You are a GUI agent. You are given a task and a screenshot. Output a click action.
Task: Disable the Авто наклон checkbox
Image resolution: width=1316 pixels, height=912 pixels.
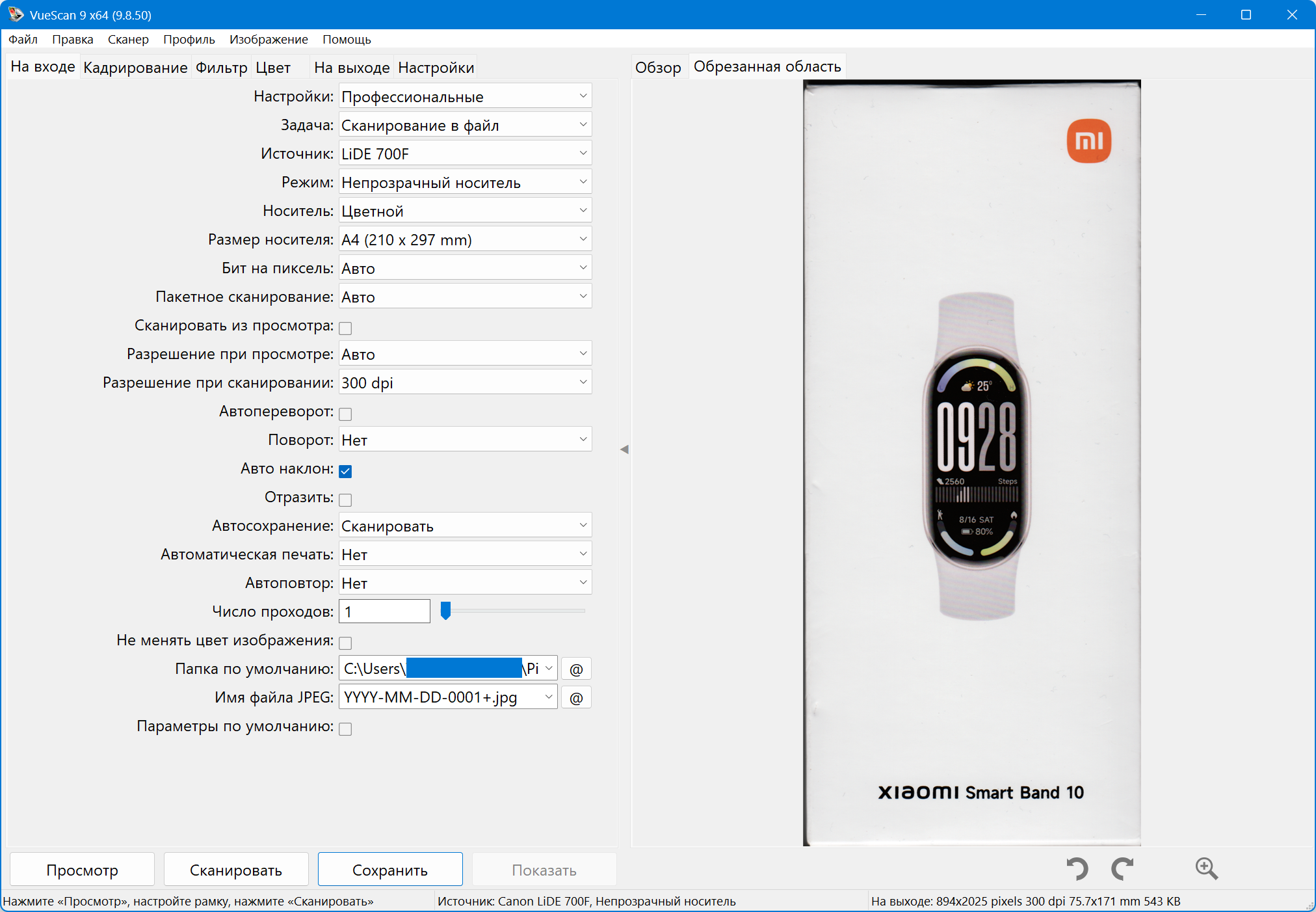(x=345, y=471)
